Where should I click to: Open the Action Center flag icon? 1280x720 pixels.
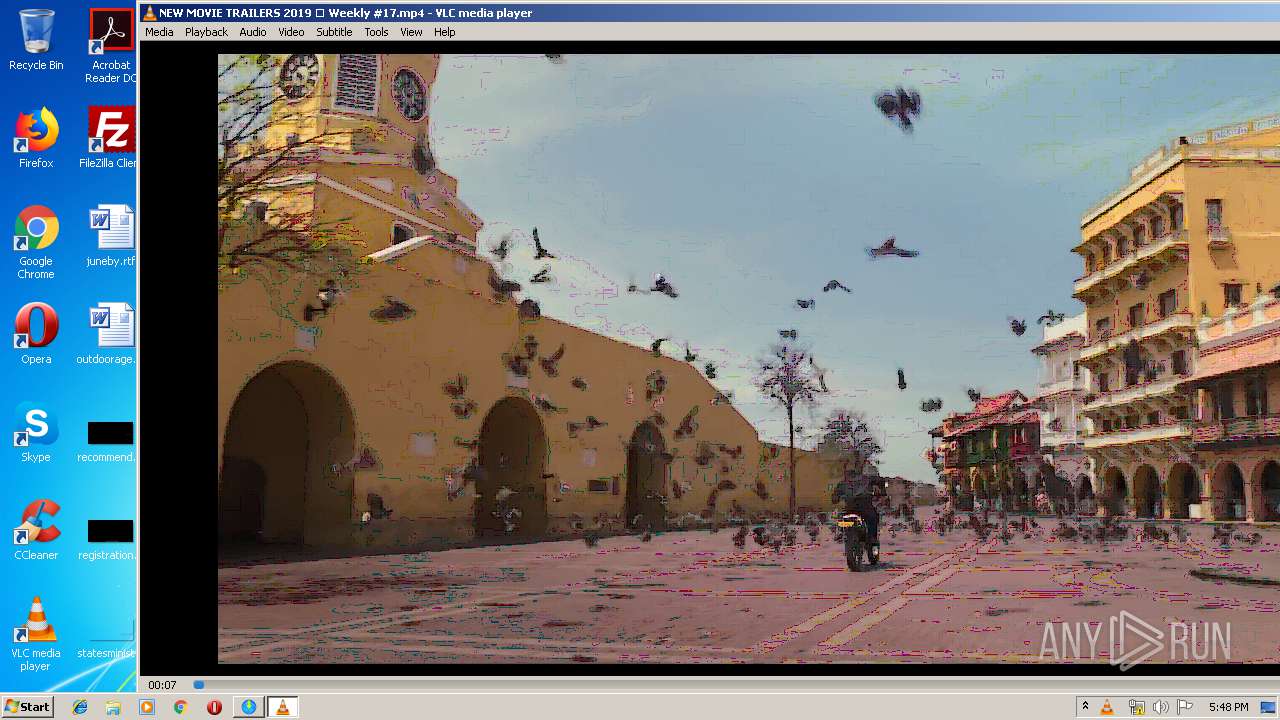pos(1185,707)
